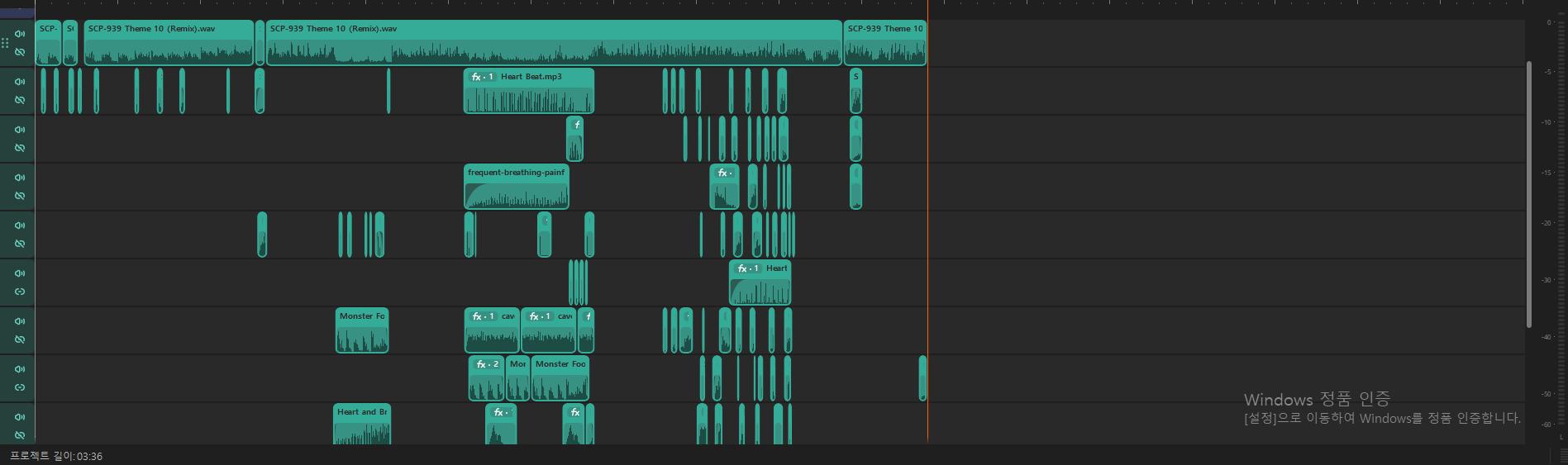This screenshot has height=465, width=1568.
Task: Select the frequent-breathing-painf audio clip
Action: tap(516, 191)
